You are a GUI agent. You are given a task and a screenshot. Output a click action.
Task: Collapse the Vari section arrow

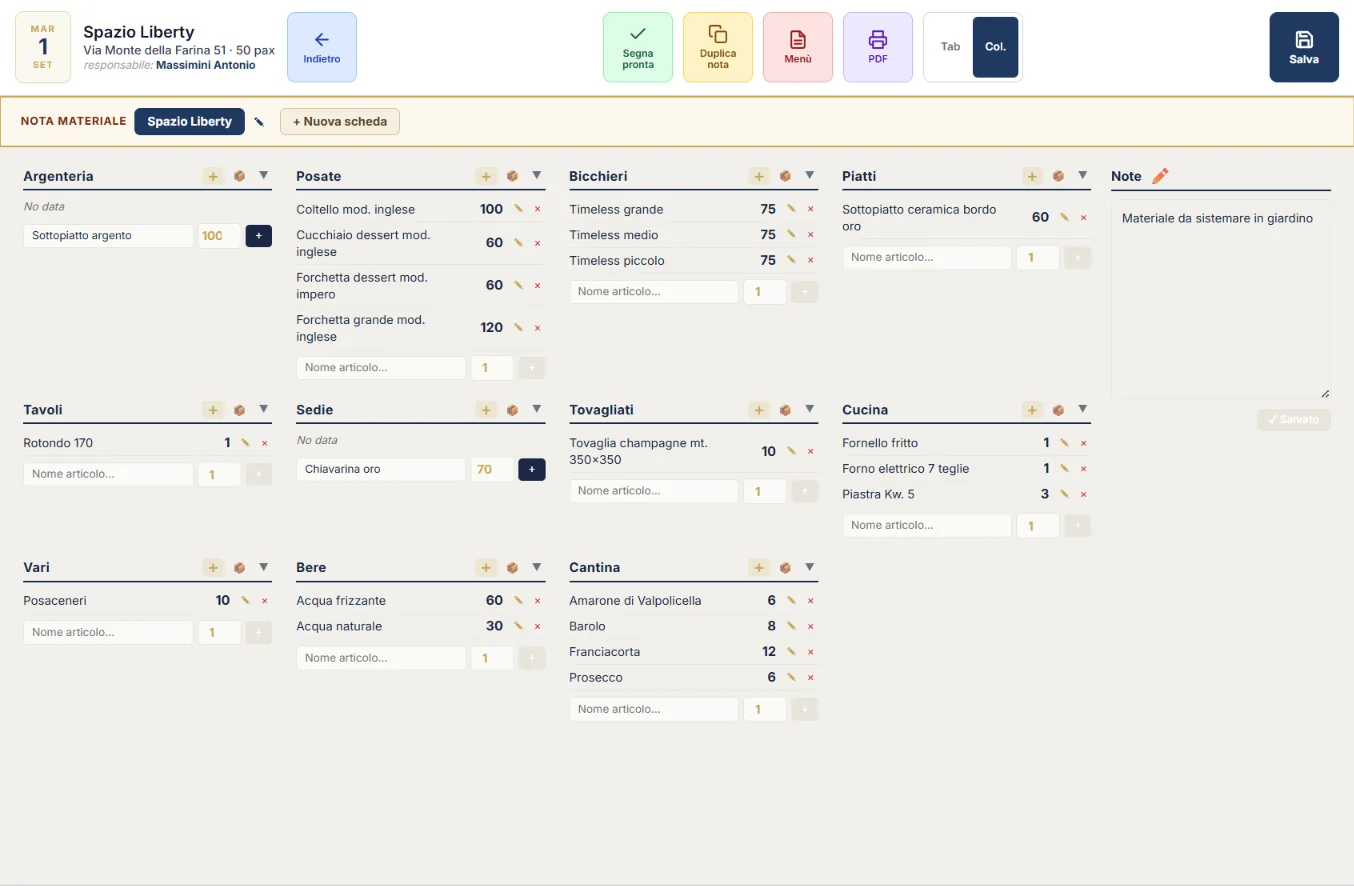(264, 567)
